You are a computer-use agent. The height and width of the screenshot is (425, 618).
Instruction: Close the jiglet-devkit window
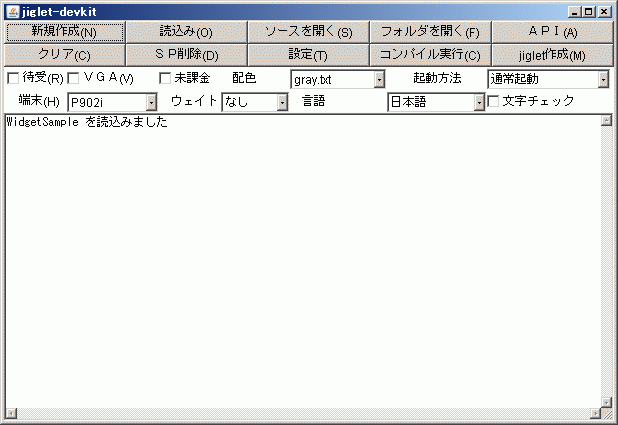point(604,12)
